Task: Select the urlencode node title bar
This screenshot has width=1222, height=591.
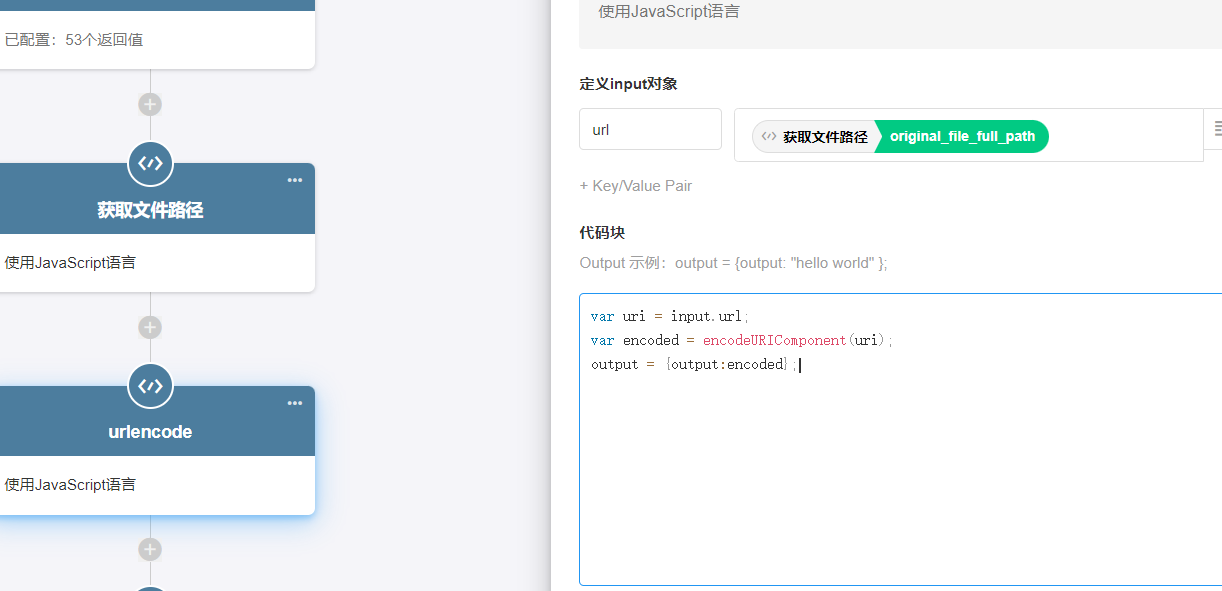Action: pyautogui.click(x=150, y=432)
